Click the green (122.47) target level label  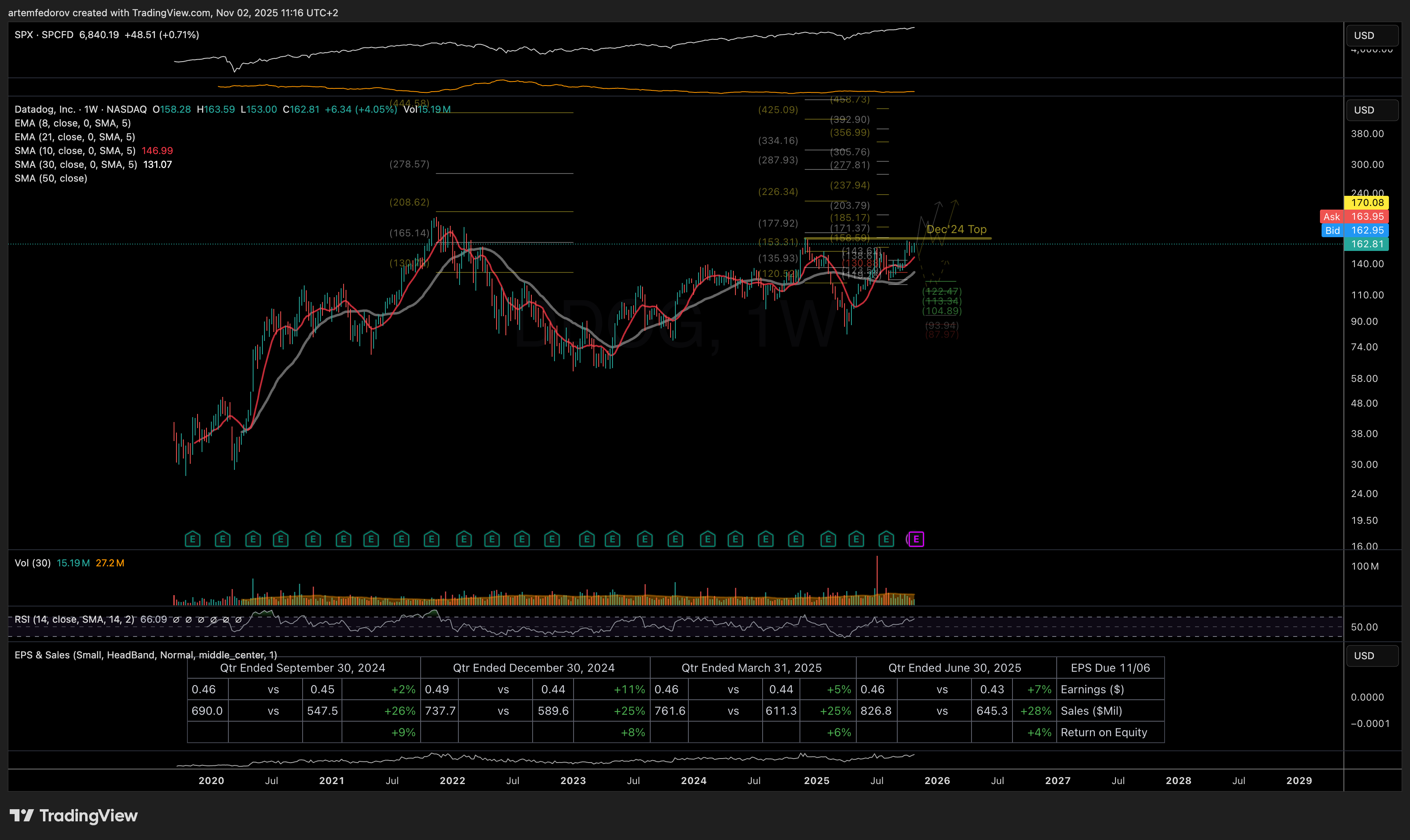[942, 291]
